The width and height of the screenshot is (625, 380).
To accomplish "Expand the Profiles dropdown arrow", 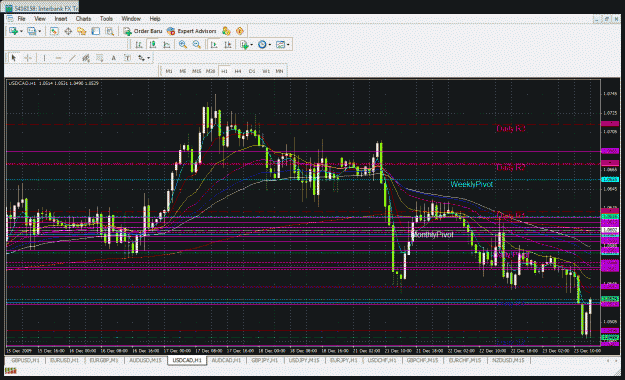I will tap(39, 31).
